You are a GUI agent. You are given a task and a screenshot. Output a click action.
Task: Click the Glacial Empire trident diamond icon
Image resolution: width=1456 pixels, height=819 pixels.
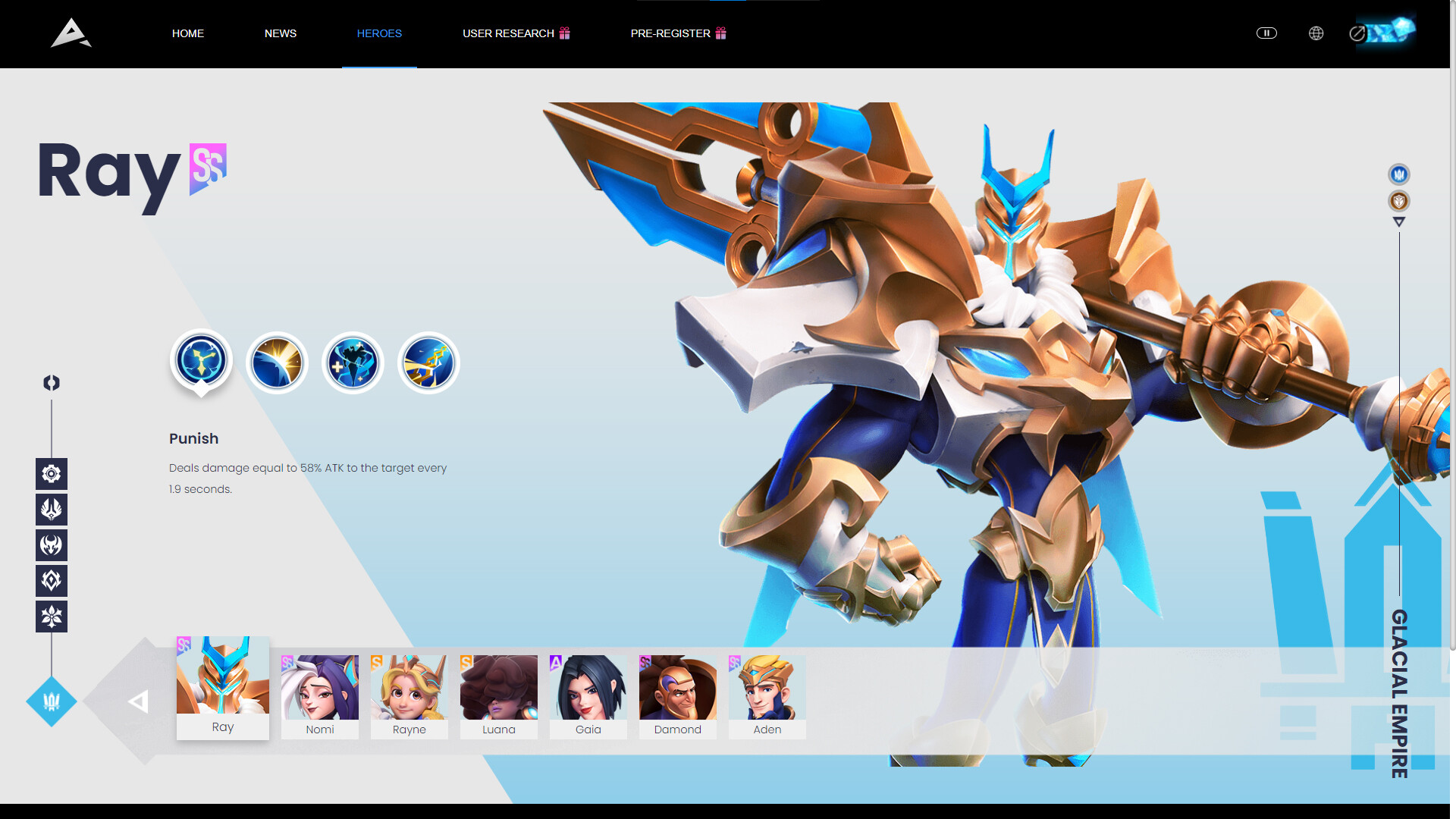[x=51, y=701]
